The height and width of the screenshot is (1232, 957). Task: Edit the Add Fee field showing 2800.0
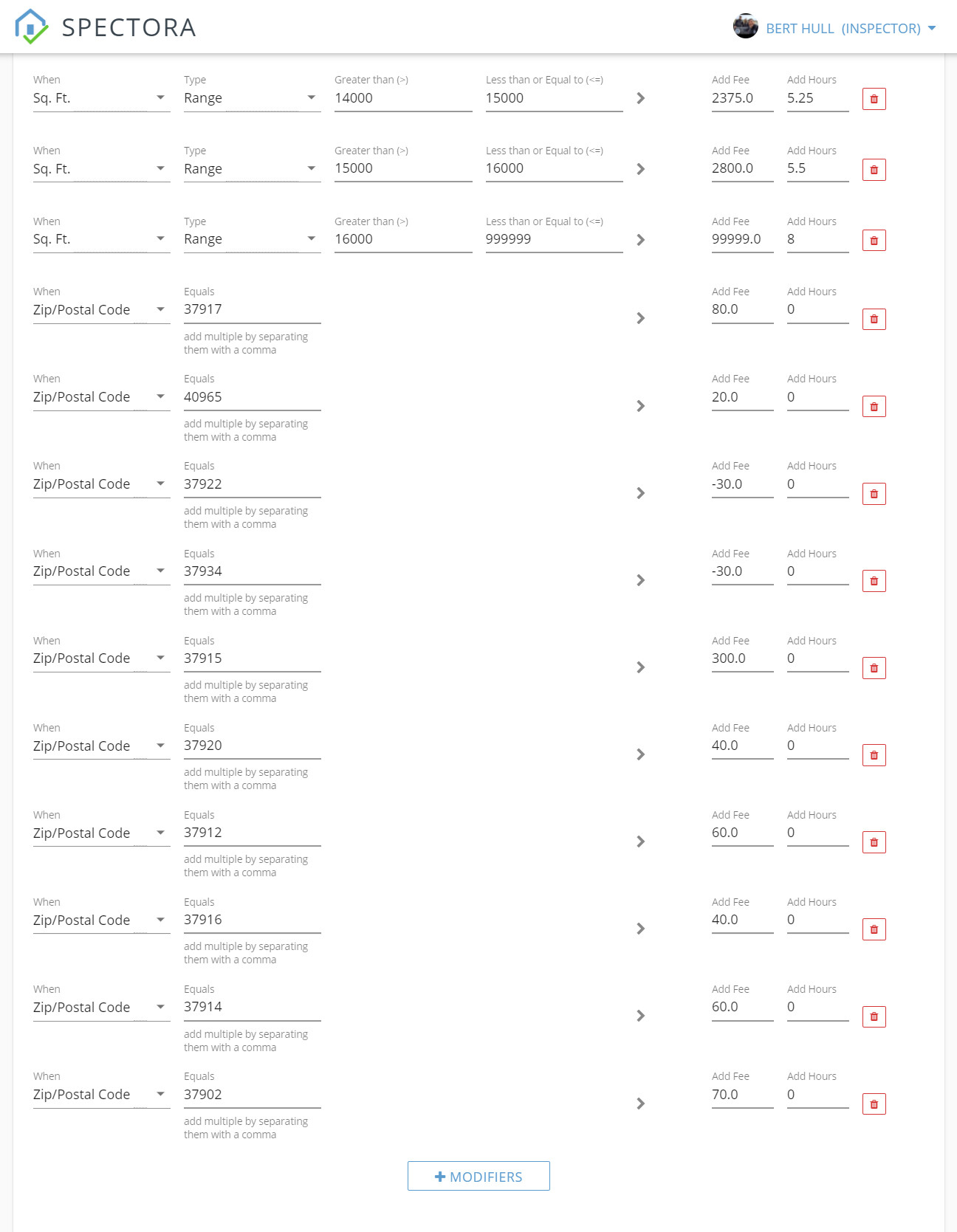point(742,168)
